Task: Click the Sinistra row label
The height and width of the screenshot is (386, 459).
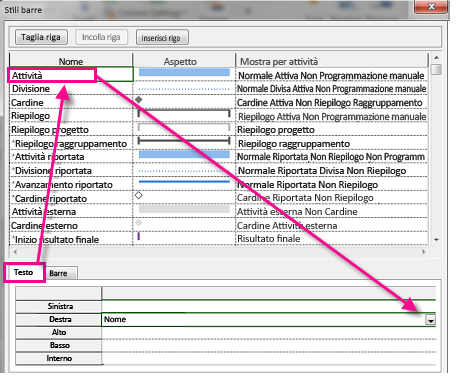Action: tap(59, 306)
